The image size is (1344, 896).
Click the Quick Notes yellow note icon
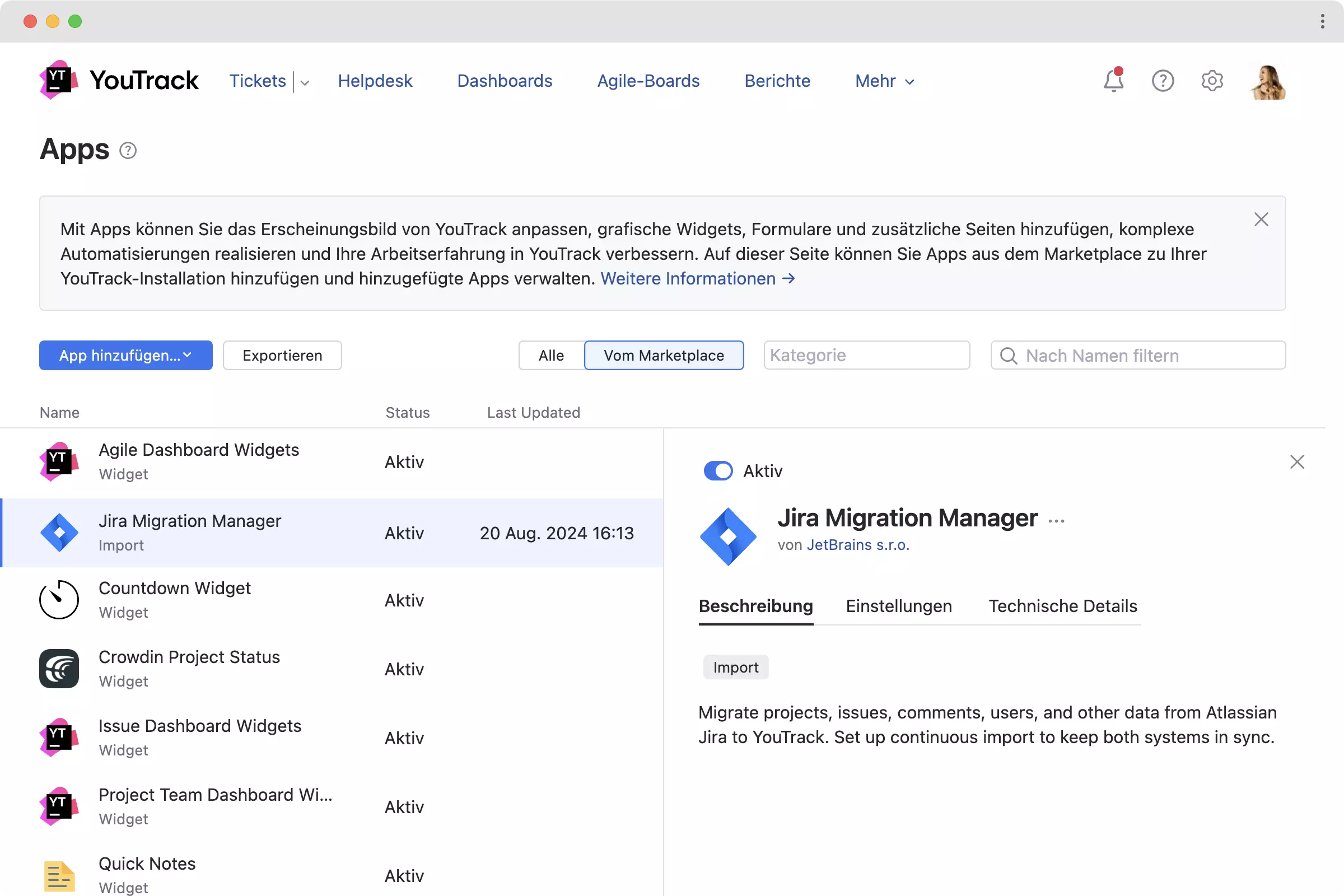(x=59, y=875)
